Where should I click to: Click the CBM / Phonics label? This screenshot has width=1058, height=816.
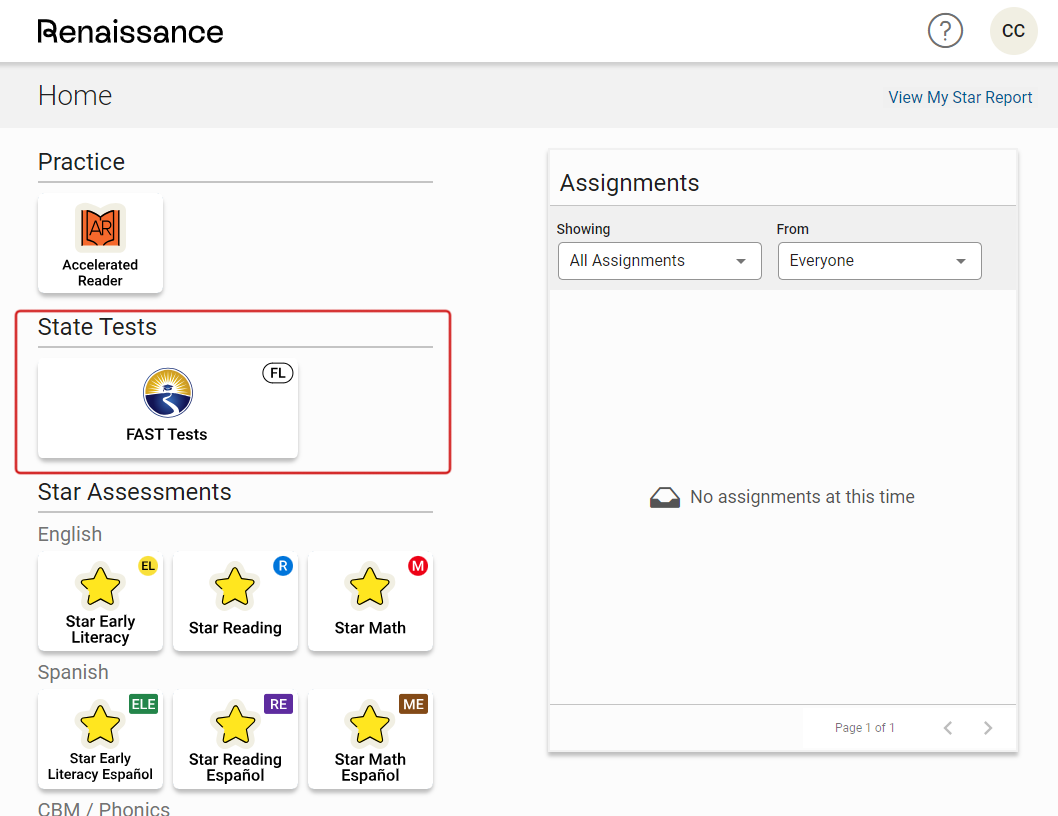pos(103,808)
